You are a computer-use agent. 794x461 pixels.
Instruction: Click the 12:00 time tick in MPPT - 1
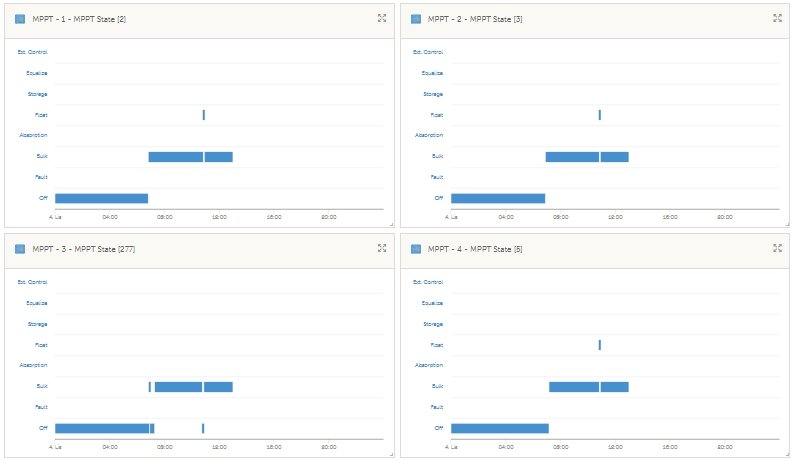pyautogui.click(x=219, y=217)
